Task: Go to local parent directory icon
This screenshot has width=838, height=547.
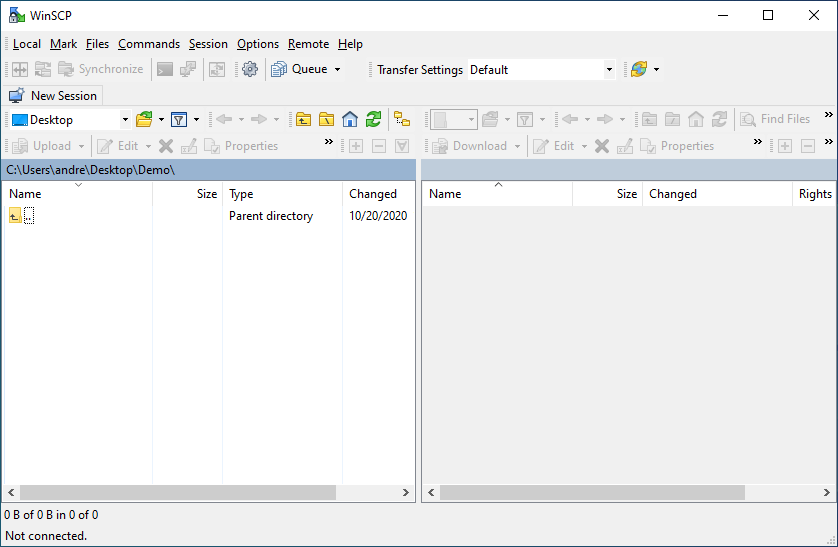Action: pos(303,119)
